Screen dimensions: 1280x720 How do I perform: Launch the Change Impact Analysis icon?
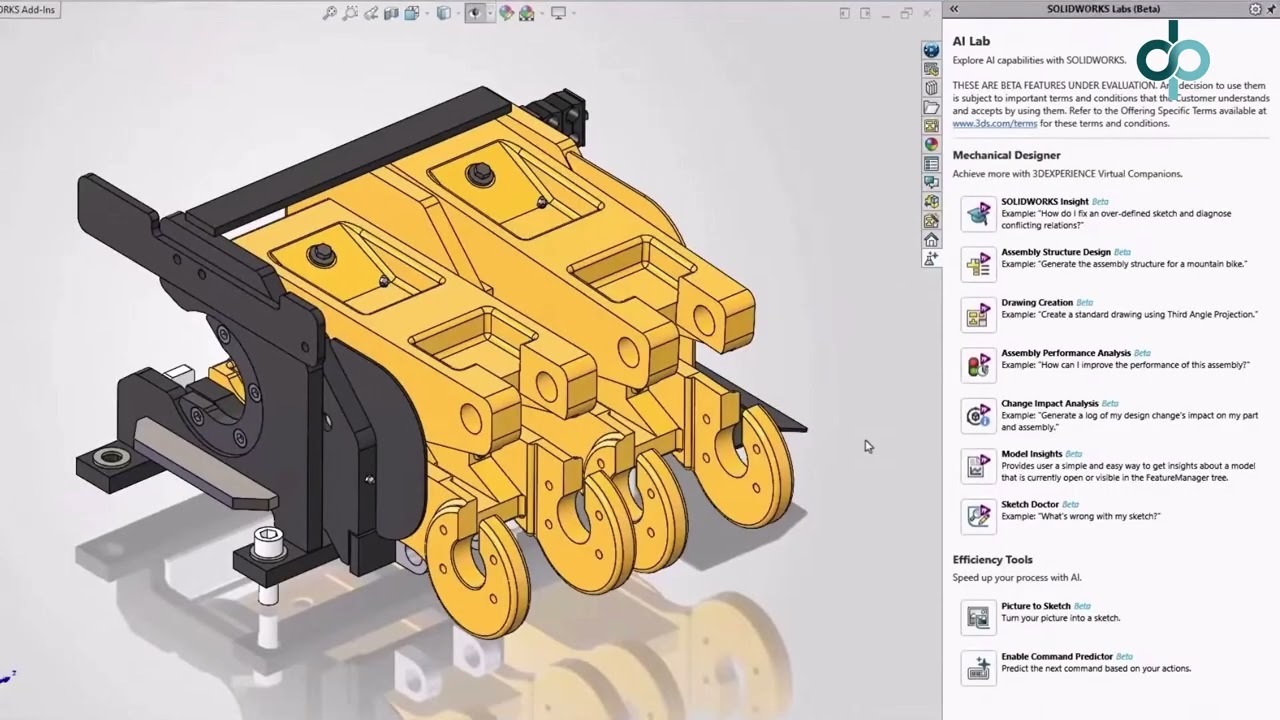978,415
